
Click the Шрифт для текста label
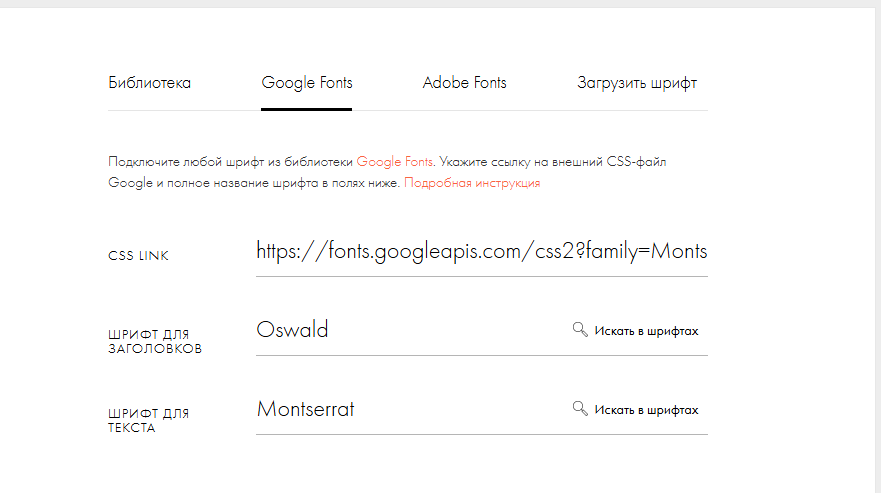click(149, 420)
